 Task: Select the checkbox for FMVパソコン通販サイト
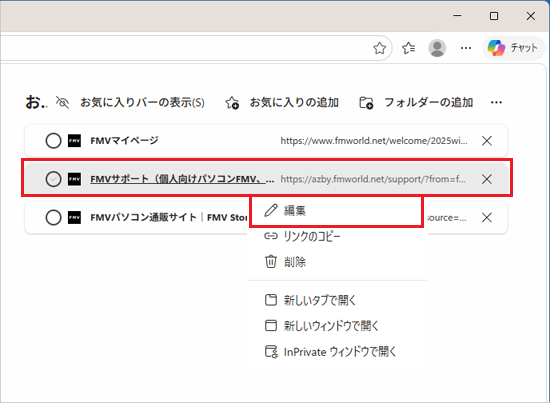53,217
